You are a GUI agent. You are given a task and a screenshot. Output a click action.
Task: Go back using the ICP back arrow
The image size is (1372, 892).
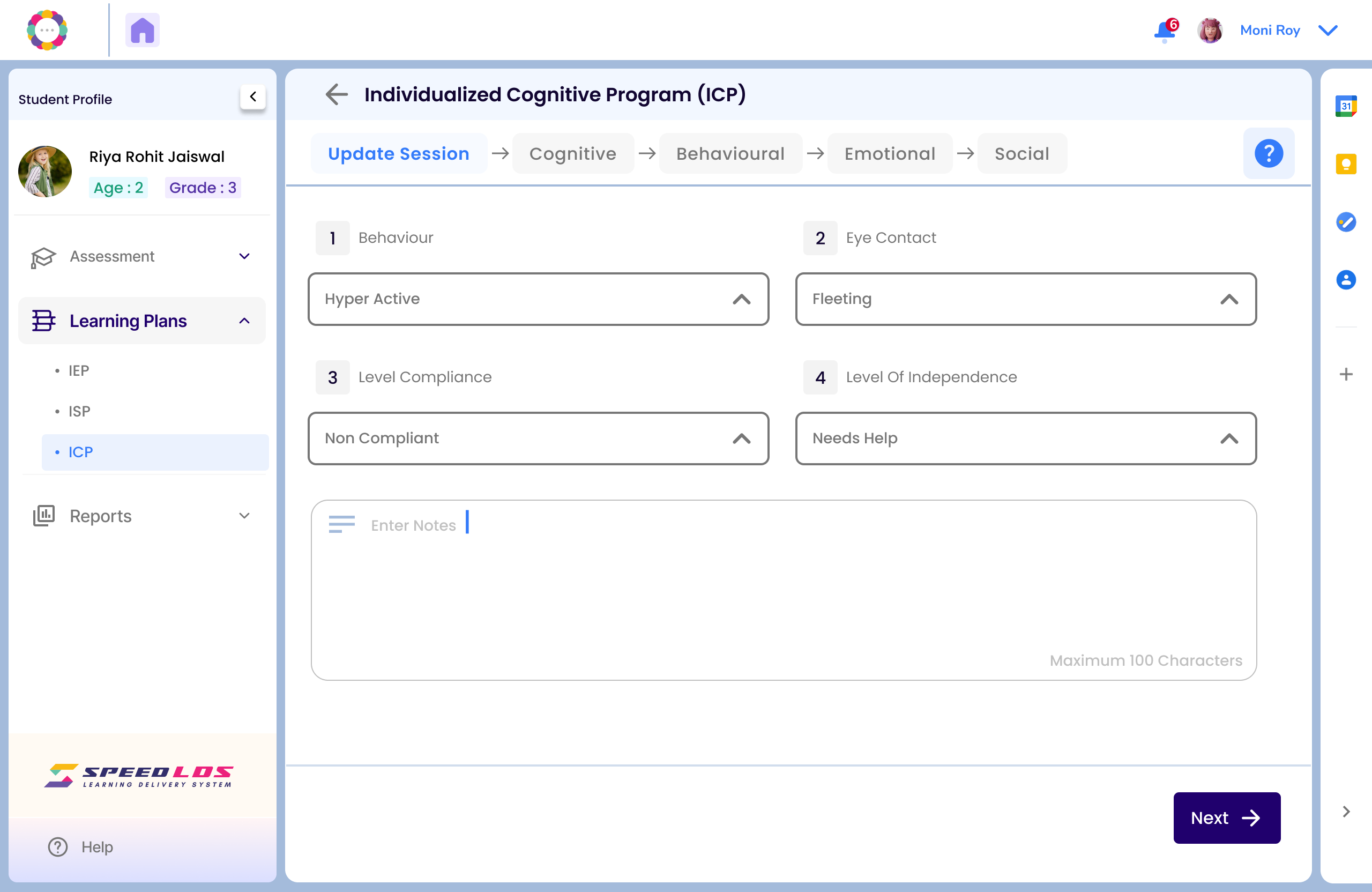(337, 94)
